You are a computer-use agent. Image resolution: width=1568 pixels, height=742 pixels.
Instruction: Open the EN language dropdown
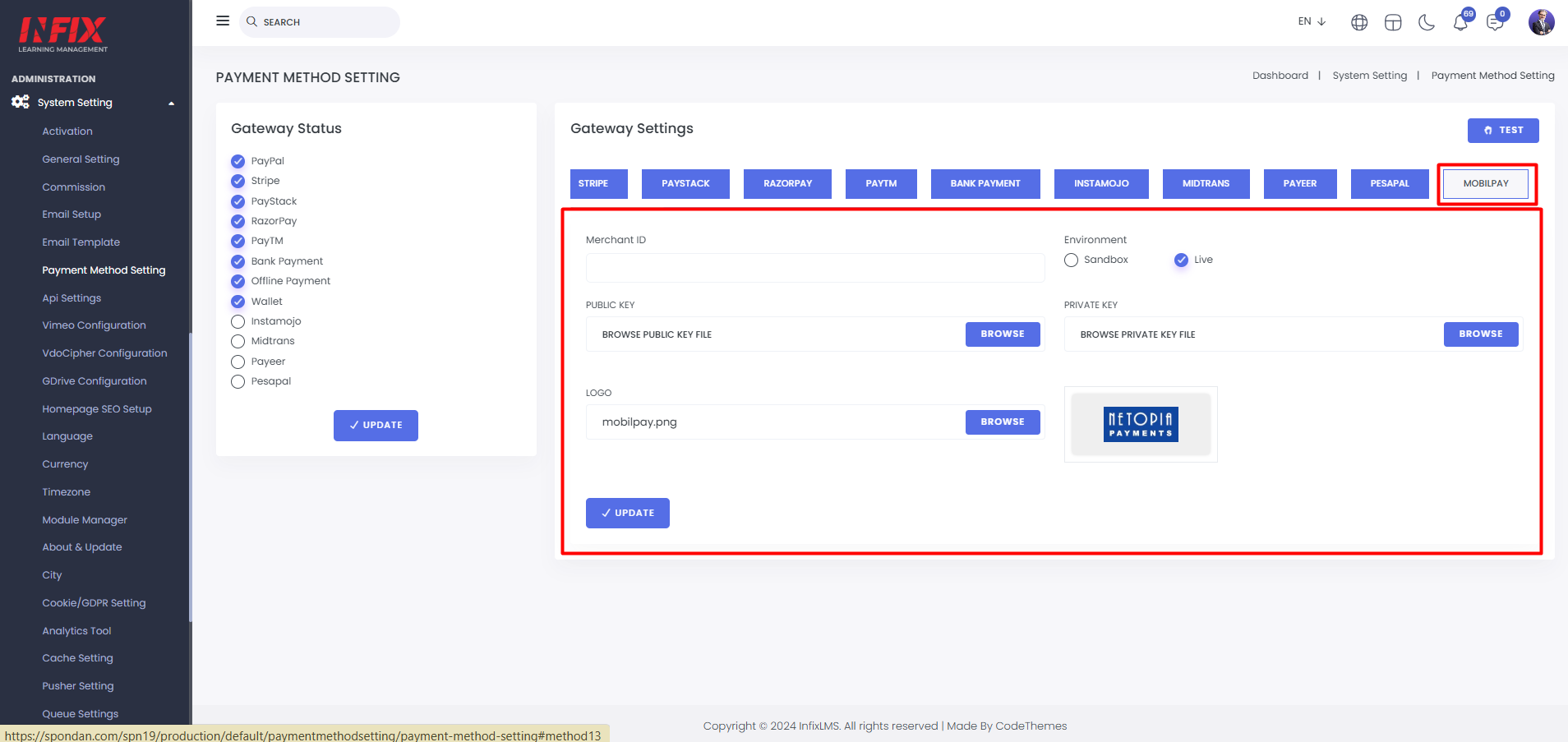(x=1312, y=21)
